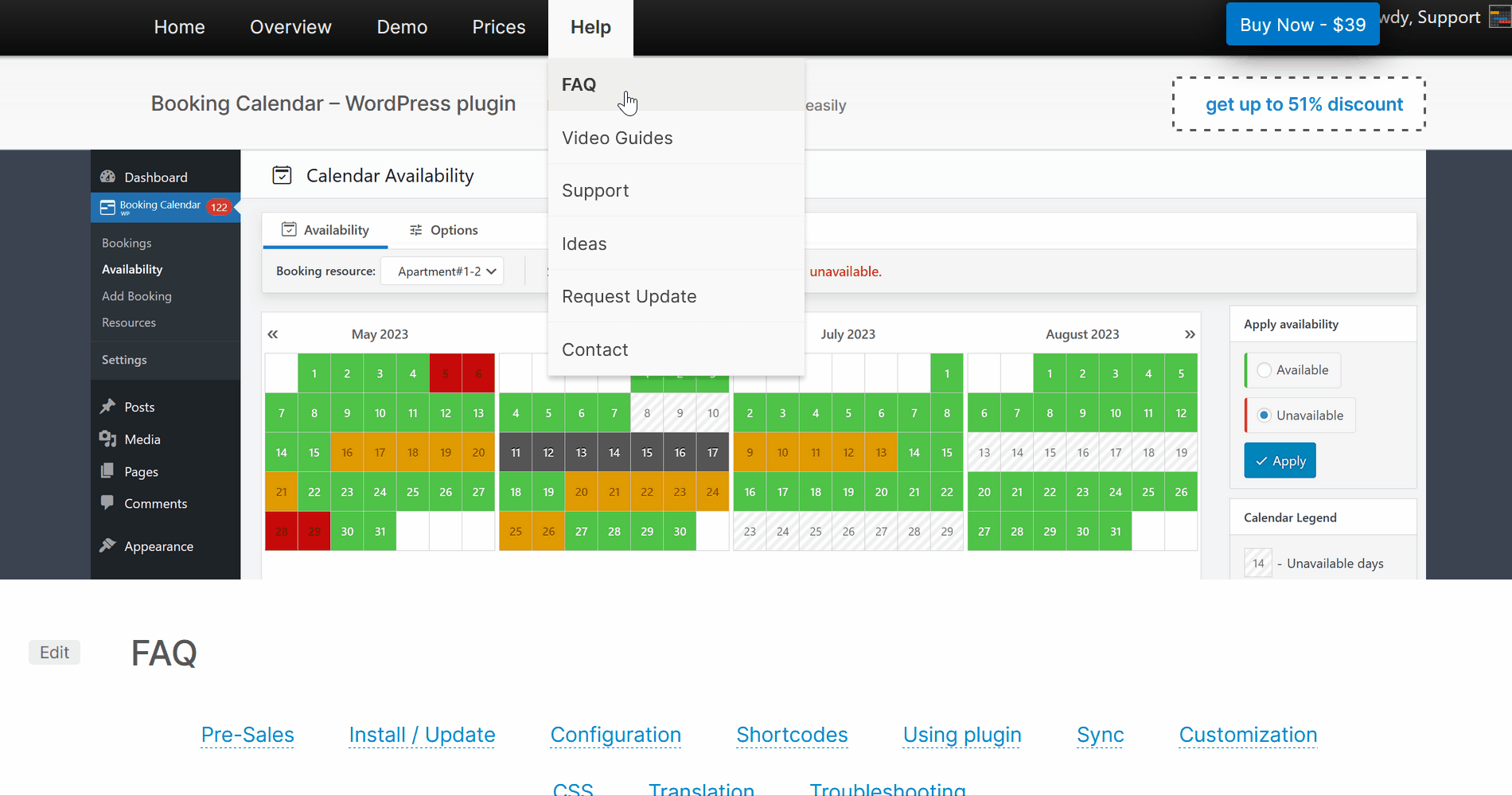Open the Install / Update FAQ link
Screen dimensions: 1512x796
point(423,735)
